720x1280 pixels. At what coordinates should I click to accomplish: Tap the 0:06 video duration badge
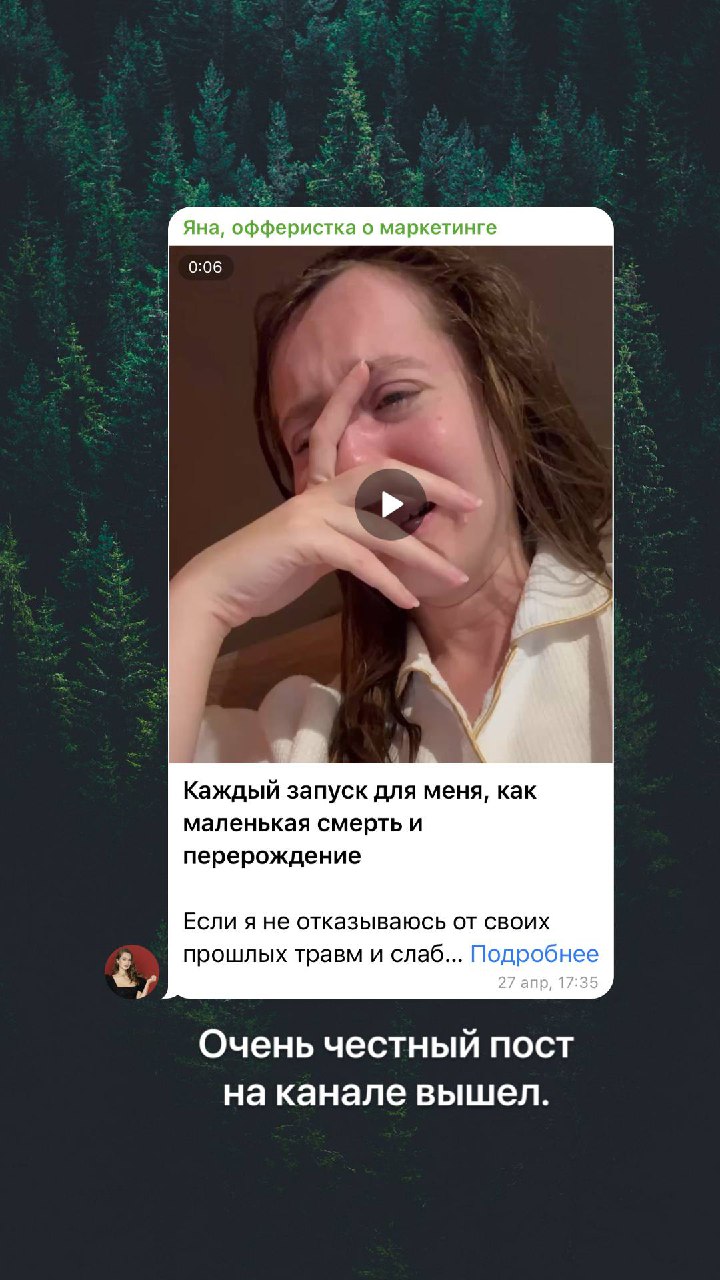[205, 267]
